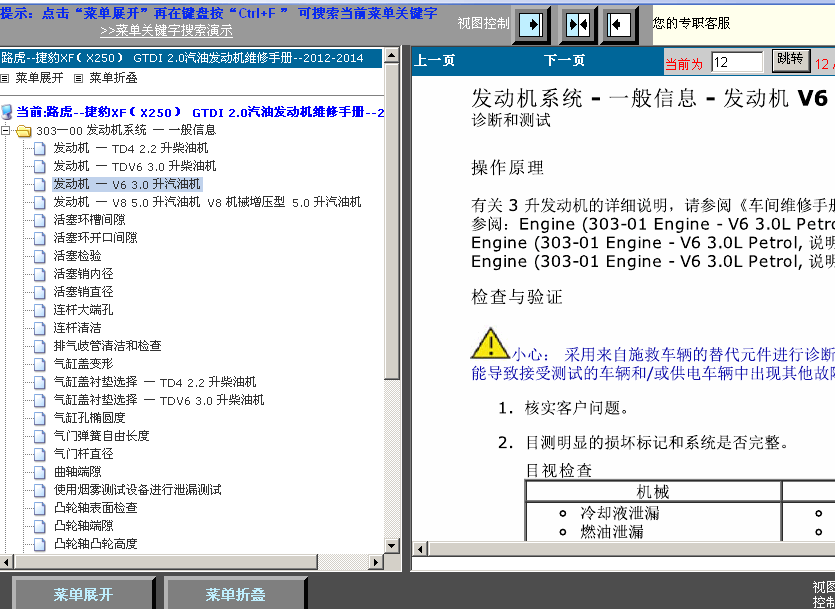Go to next page with 下一页
Screen dimensions: 835x609
pos(564,61)
